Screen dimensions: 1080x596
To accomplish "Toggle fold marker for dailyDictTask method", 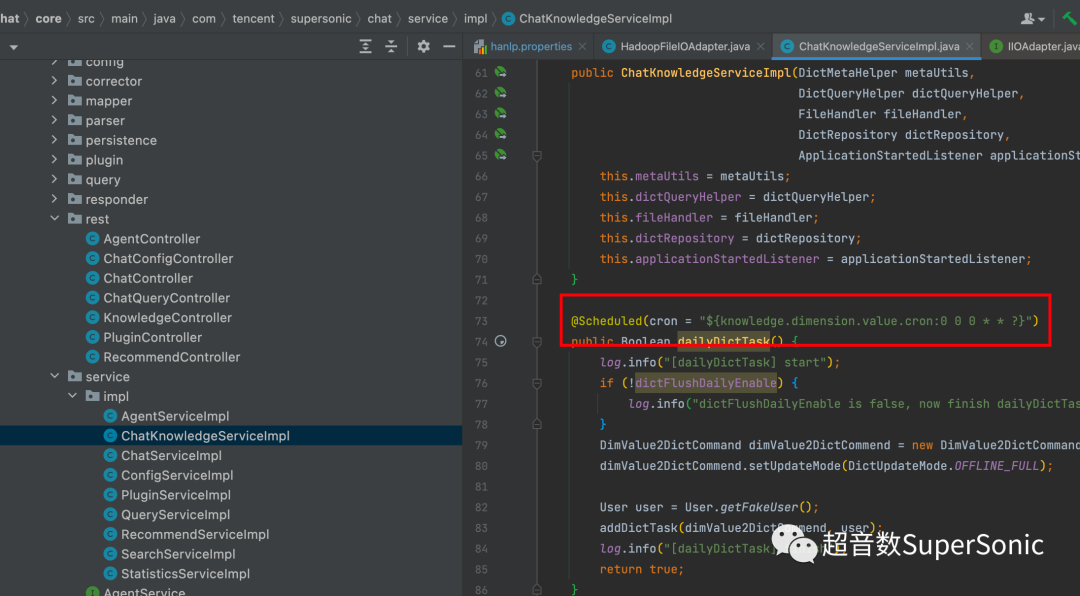I will point(537,341).
